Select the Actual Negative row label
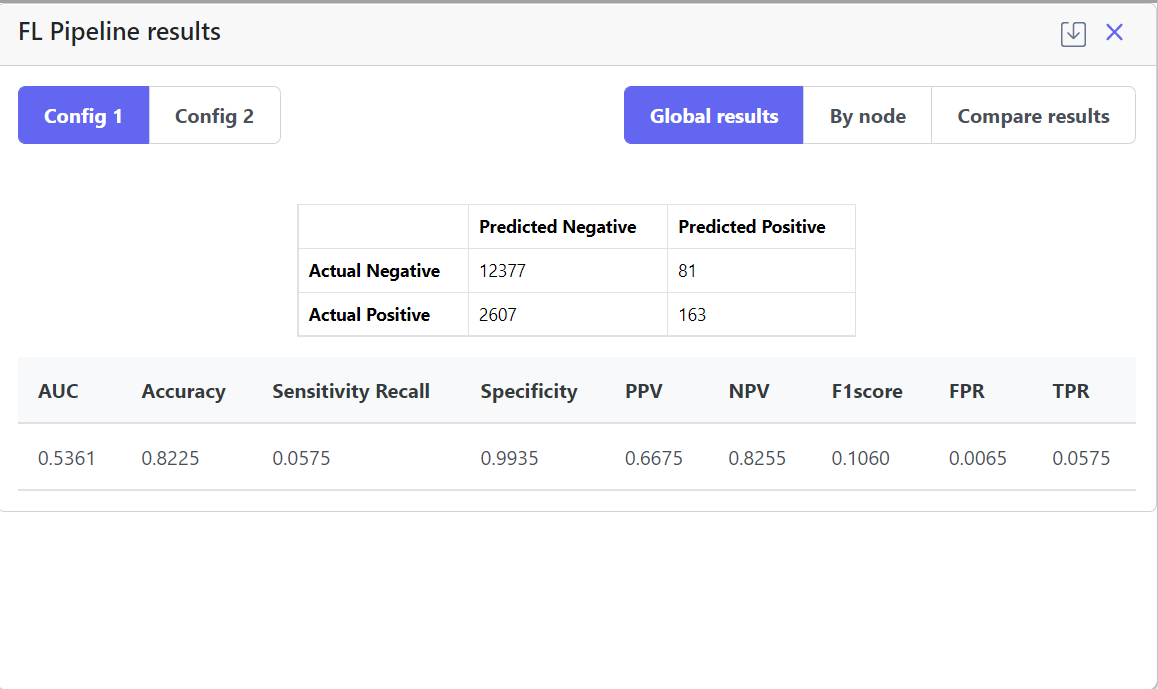 point(374,271)
